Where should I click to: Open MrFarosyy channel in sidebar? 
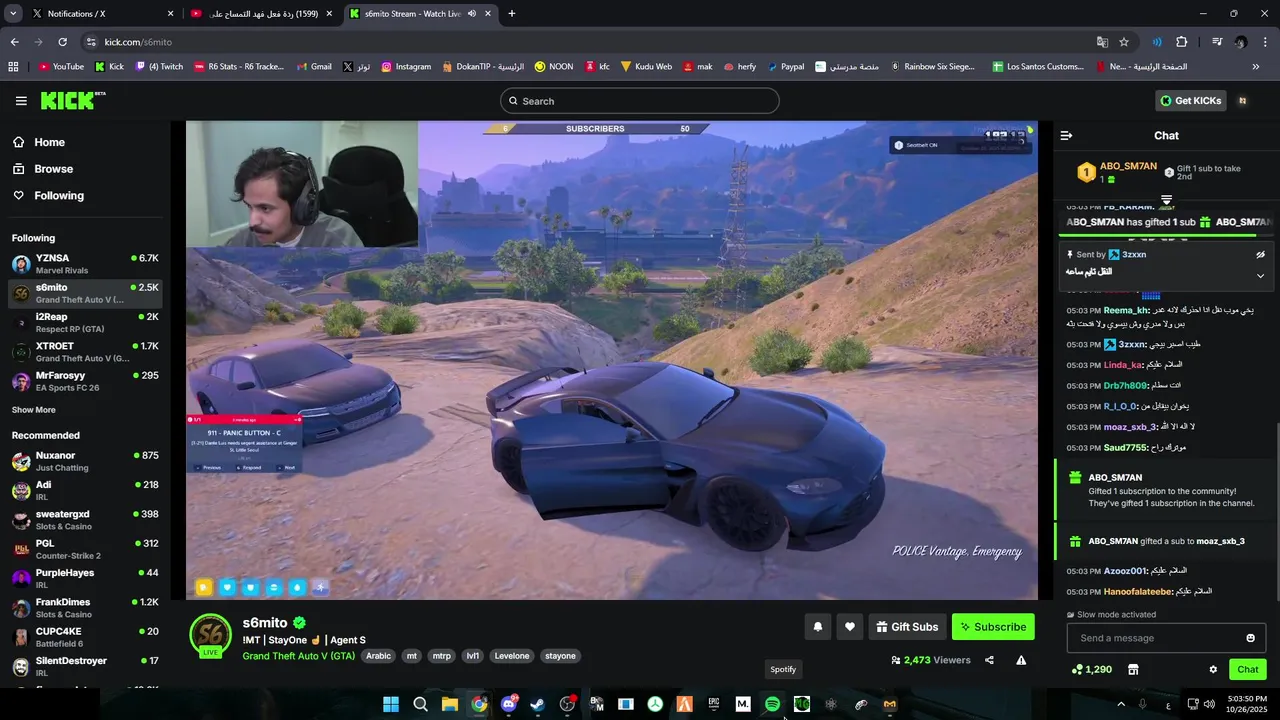click(x=85, y=381)
